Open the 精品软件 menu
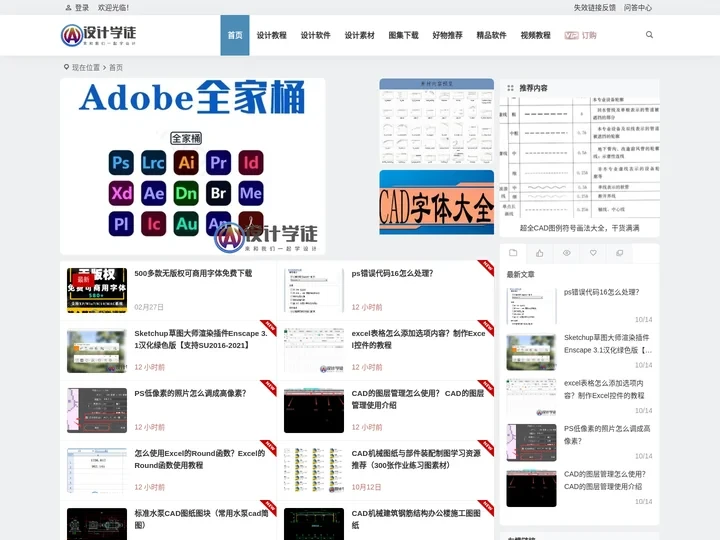Screen dimensions: 720x540 click(491, 35)
